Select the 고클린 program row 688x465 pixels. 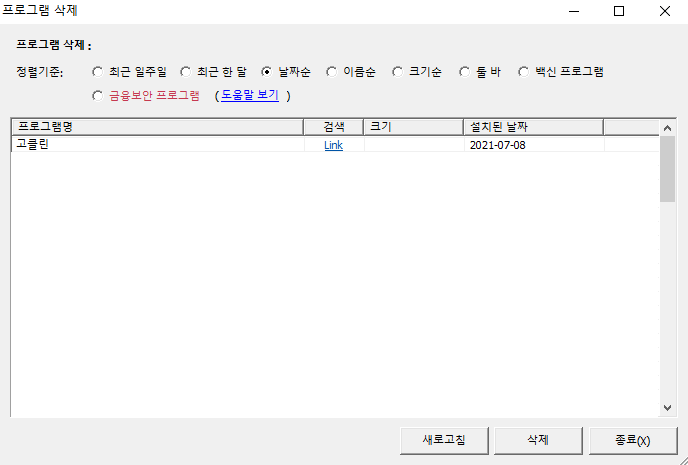(x=335, y=145)
